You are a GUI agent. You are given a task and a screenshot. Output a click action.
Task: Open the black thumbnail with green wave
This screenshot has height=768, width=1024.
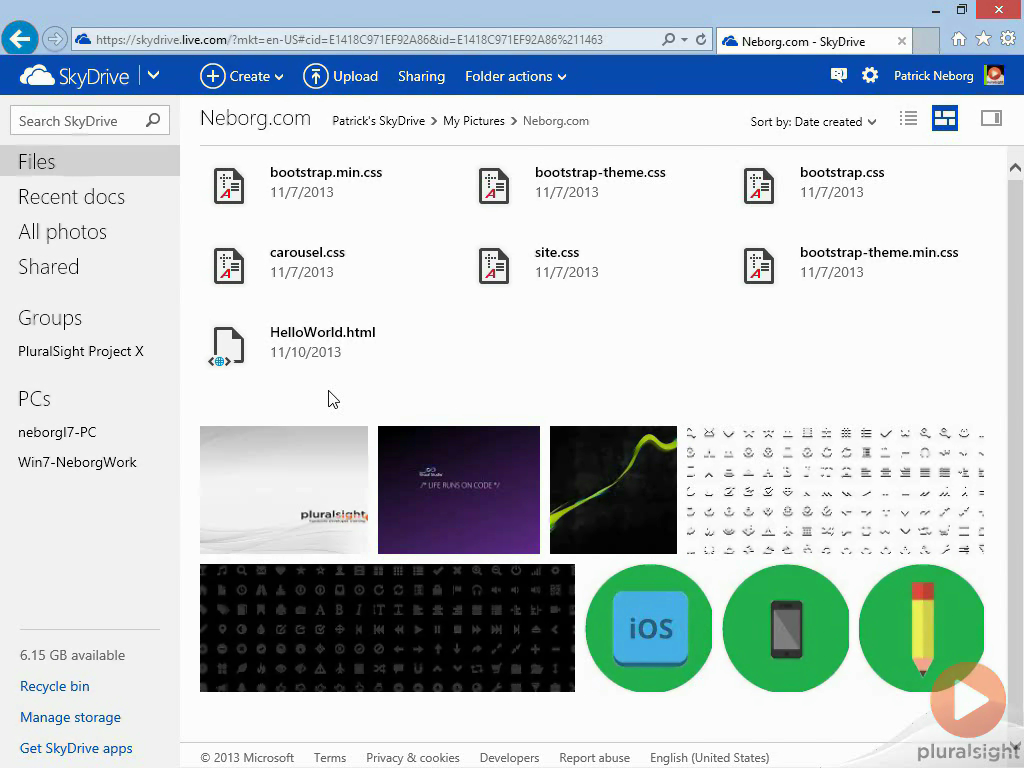click(x=613, y=490)
